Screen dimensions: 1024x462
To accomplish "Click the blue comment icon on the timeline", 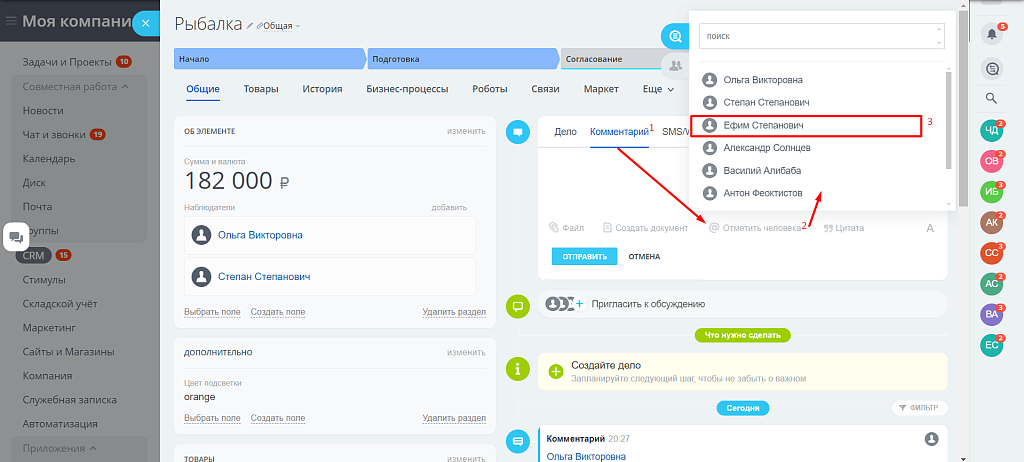I will point(519,132).
